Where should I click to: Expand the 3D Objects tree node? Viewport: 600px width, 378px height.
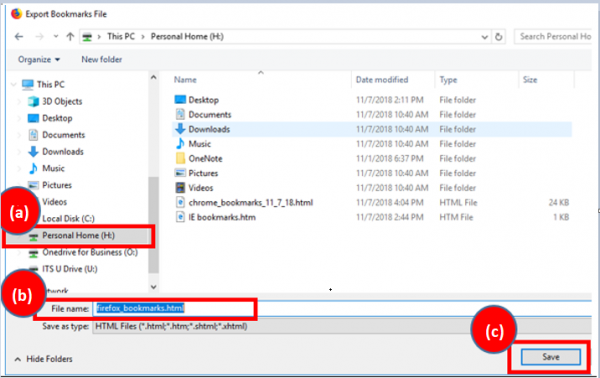click(19, 102)
